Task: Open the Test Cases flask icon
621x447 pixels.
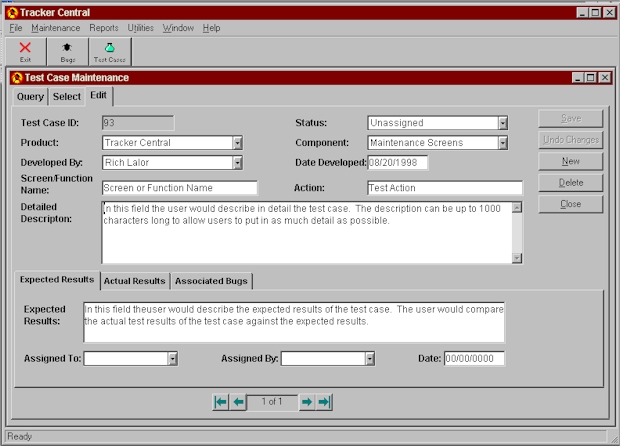Action: 110,52
